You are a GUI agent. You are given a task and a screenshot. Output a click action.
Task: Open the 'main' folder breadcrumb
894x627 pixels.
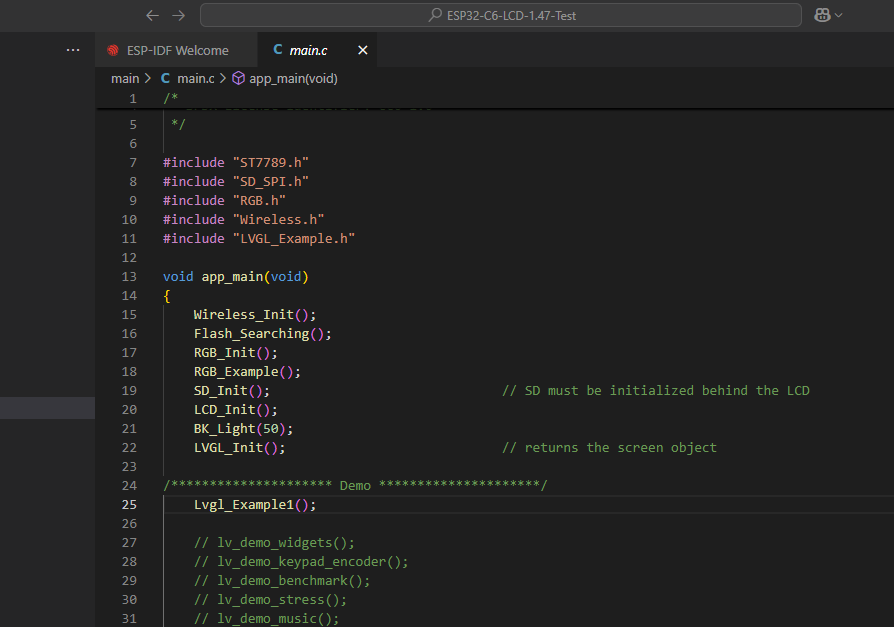[125, 79]
